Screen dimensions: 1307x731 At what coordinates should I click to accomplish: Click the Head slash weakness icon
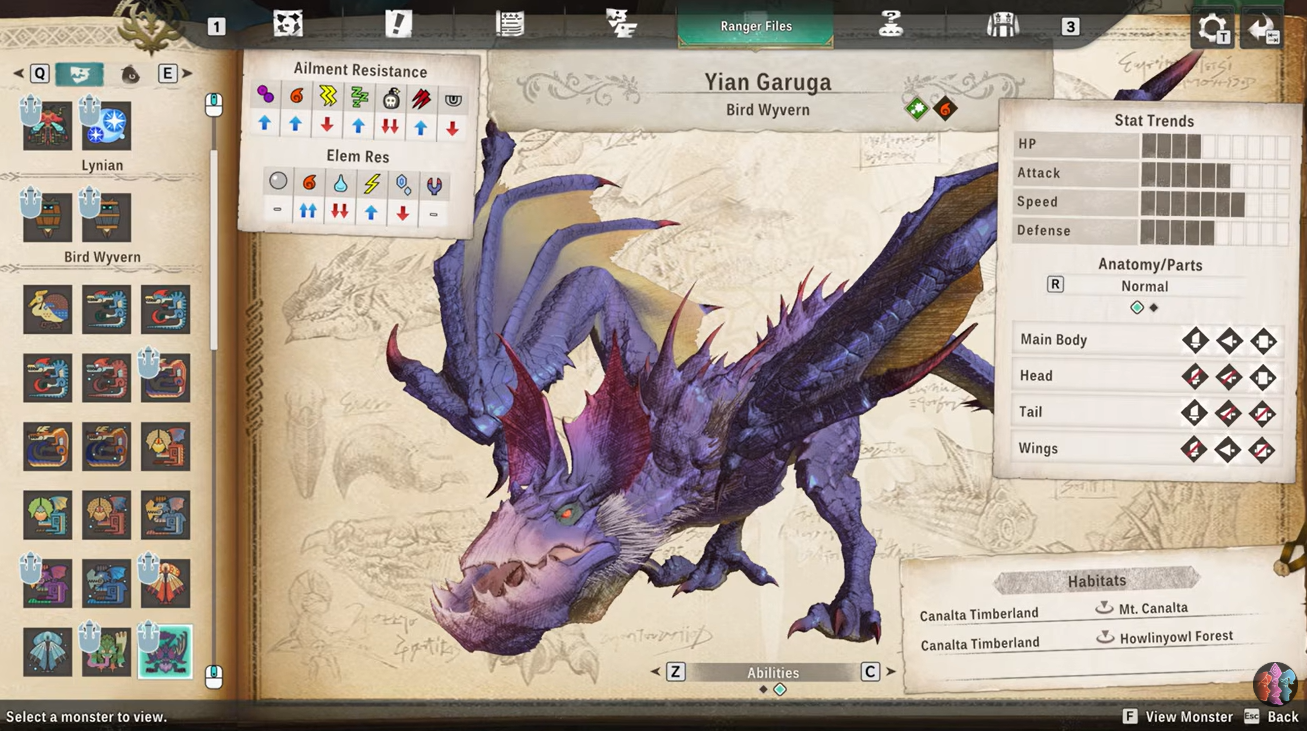coord(1194,377)
